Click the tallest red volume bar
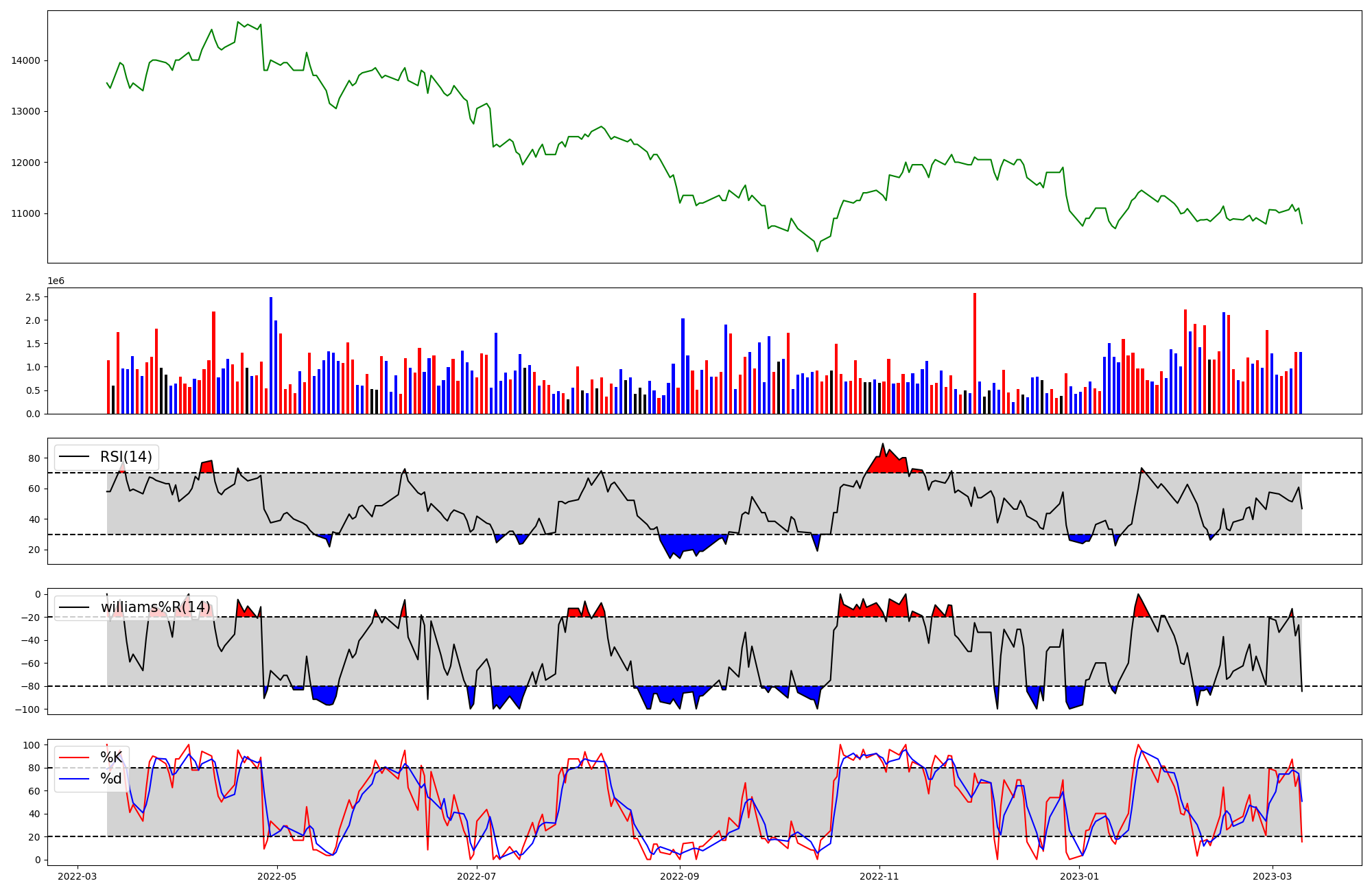Viewport: 1372px width, 892px height. [x=975, y=353]
